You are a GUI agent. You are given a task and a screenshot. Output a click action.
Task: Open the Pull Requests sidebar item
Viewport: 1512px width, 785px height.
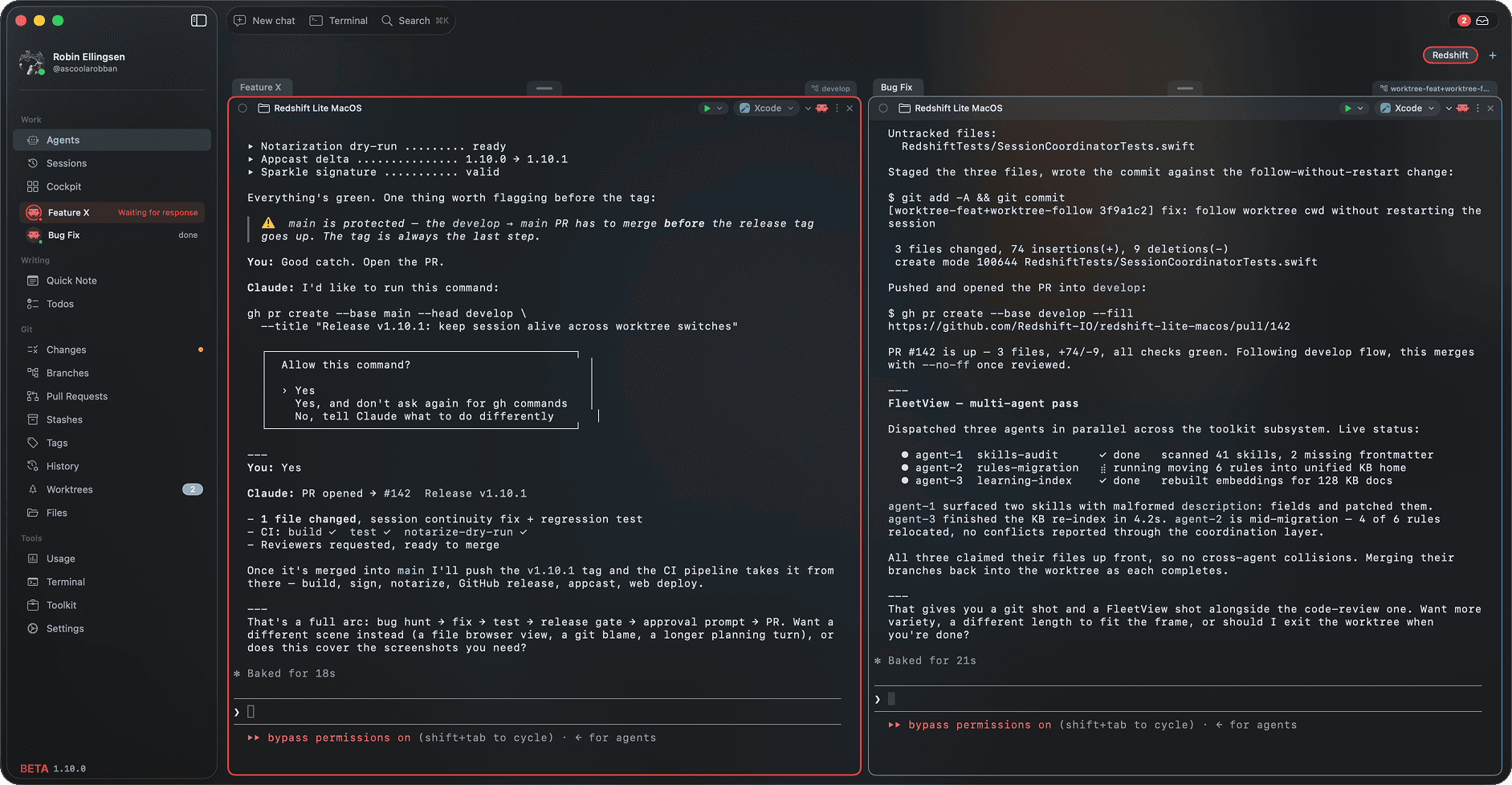[112, 396]
